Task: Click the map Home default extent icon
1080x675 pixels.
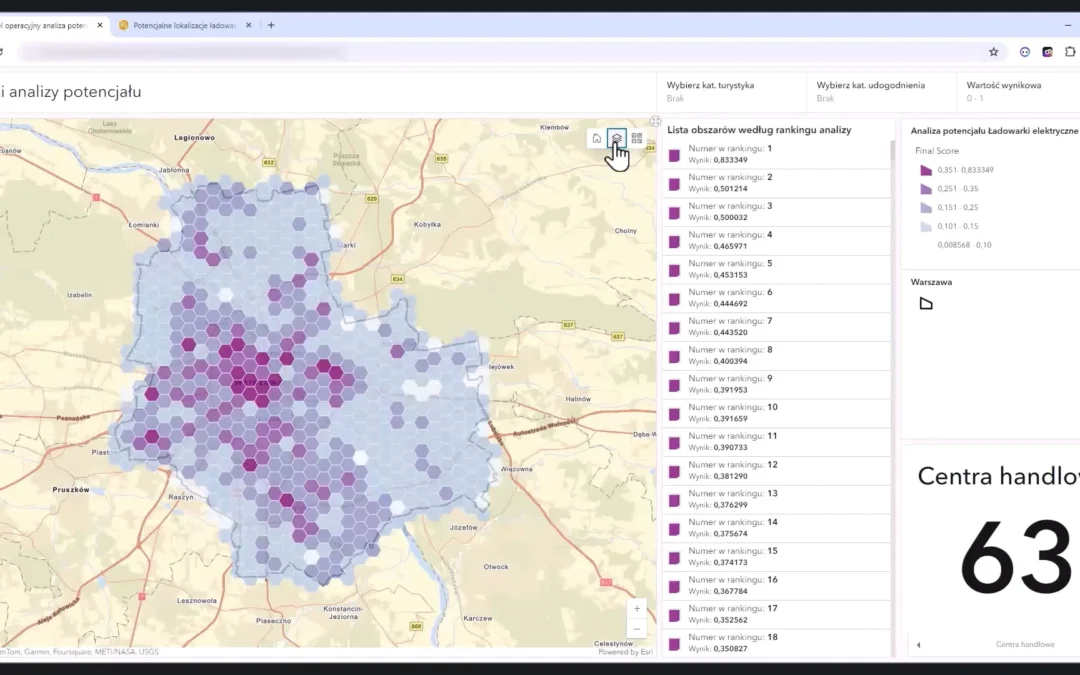Action: (x=596, y=138)
